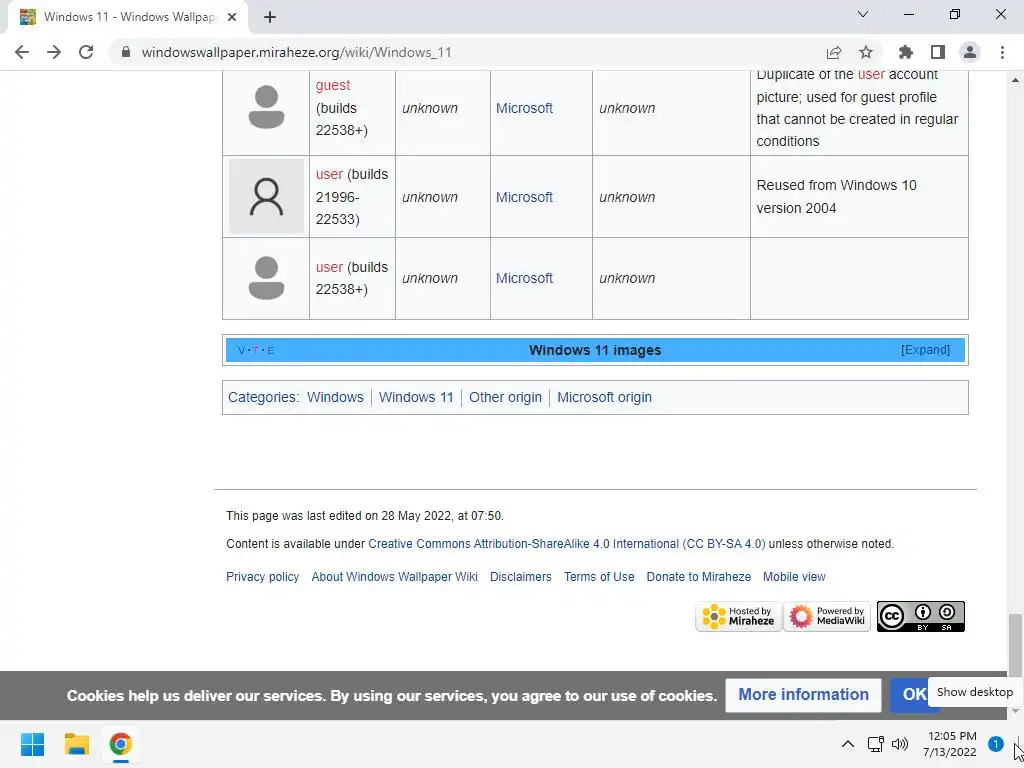
Task: Click the page last edited text
Action: [x=364, y=516]
